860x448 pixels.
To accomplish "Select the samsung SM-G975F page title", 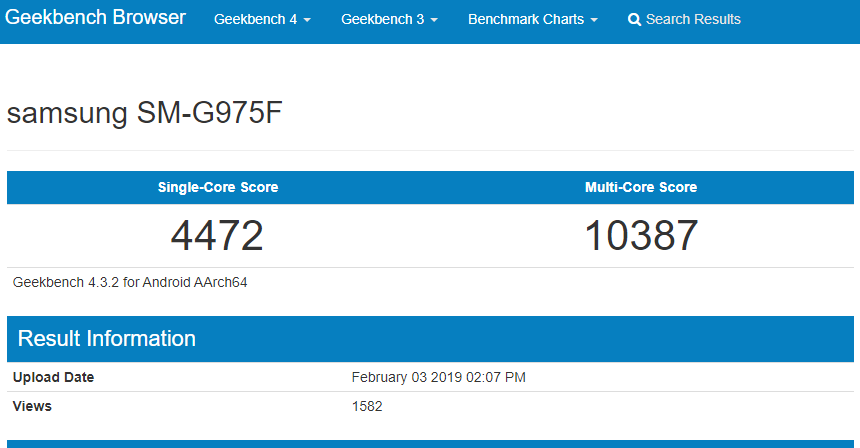I will (144, 114).
